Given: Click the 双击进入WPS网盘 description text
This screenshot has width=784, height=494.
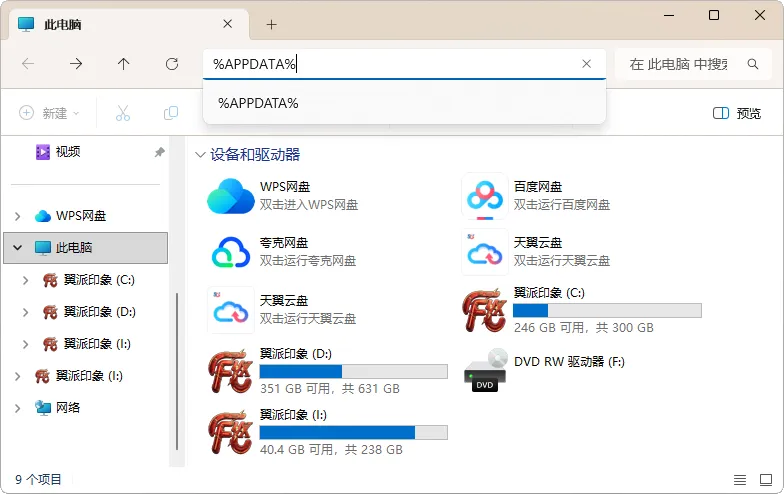Looking at the screenshot, I should (308, 204).
